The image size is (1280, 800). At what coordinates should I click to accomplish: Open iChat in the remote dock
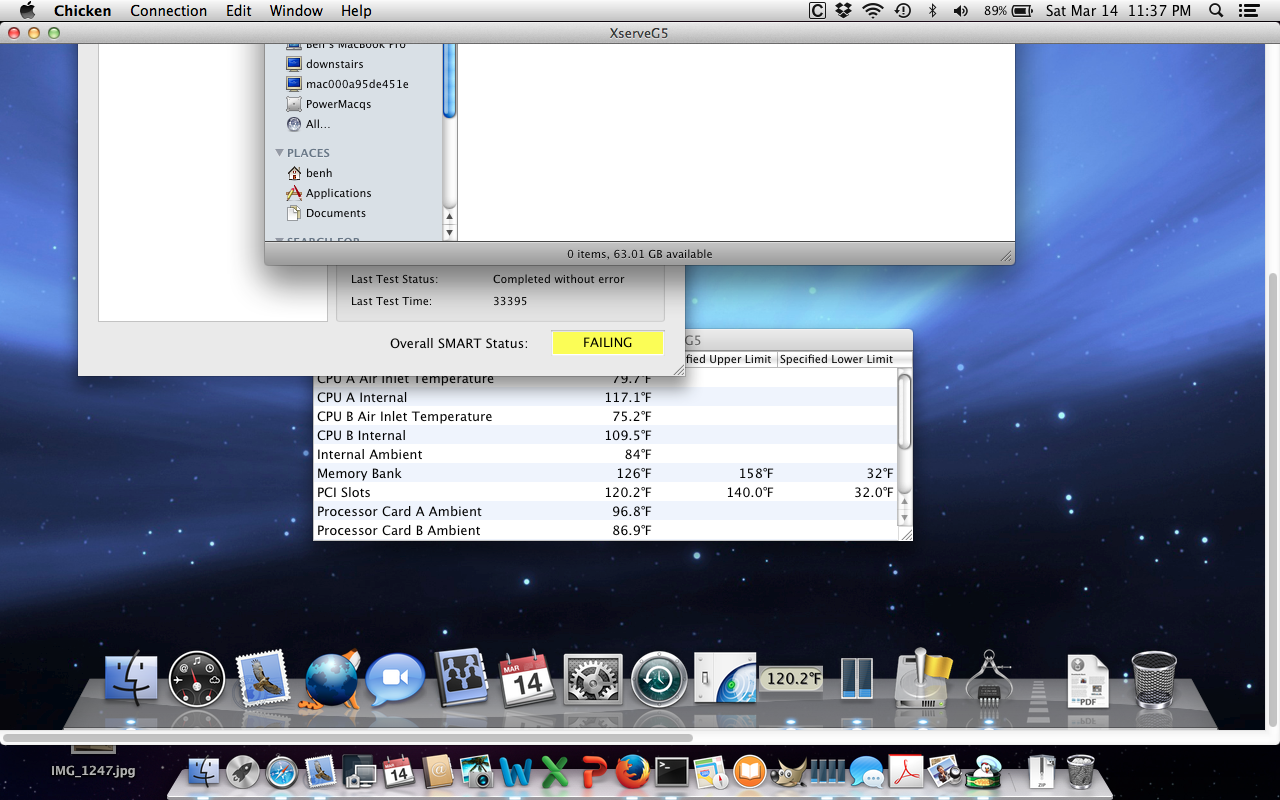click(x=394, y=681)
